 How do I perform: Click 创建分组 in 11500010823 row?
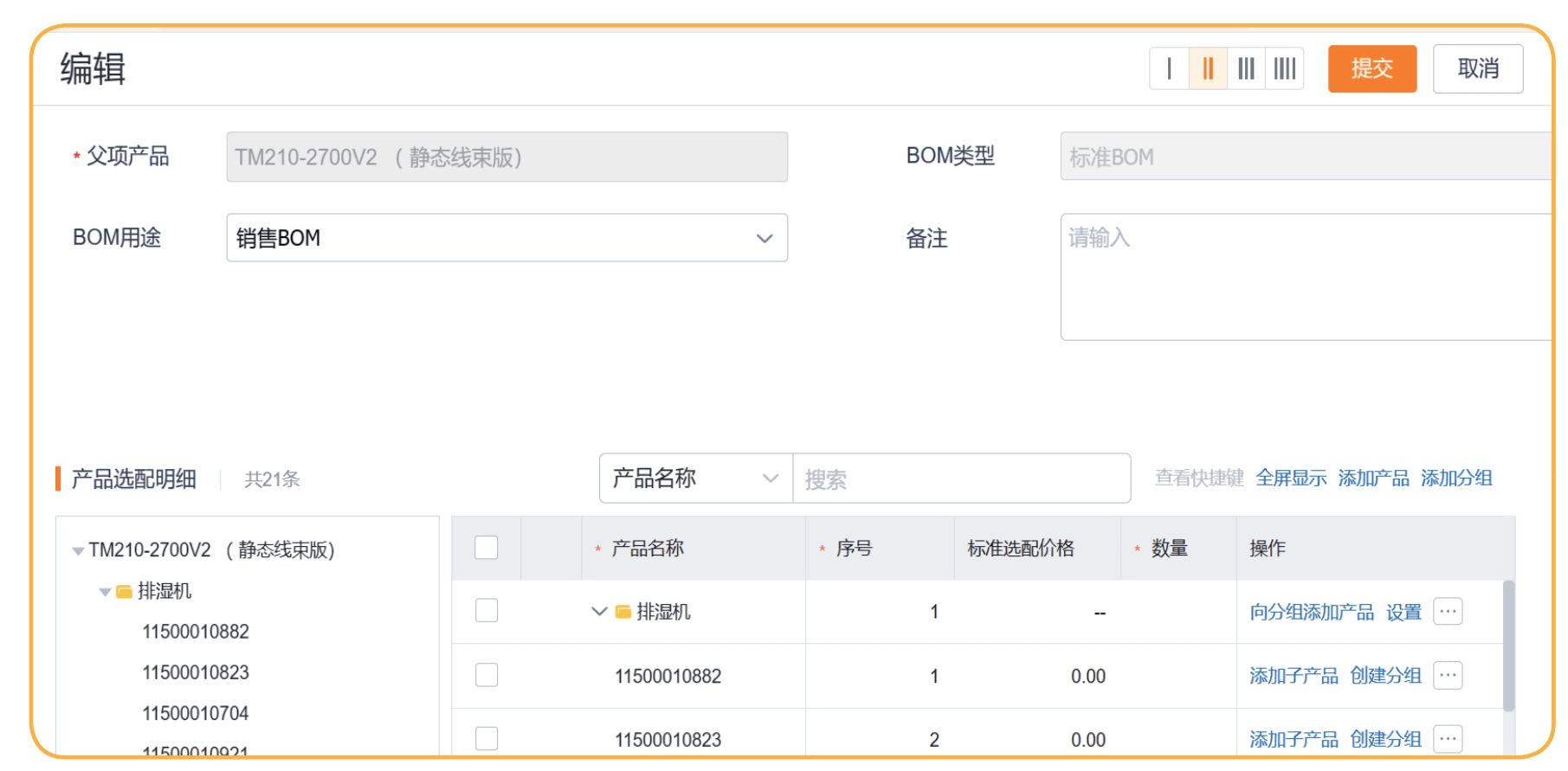(x=1385, y=740)
